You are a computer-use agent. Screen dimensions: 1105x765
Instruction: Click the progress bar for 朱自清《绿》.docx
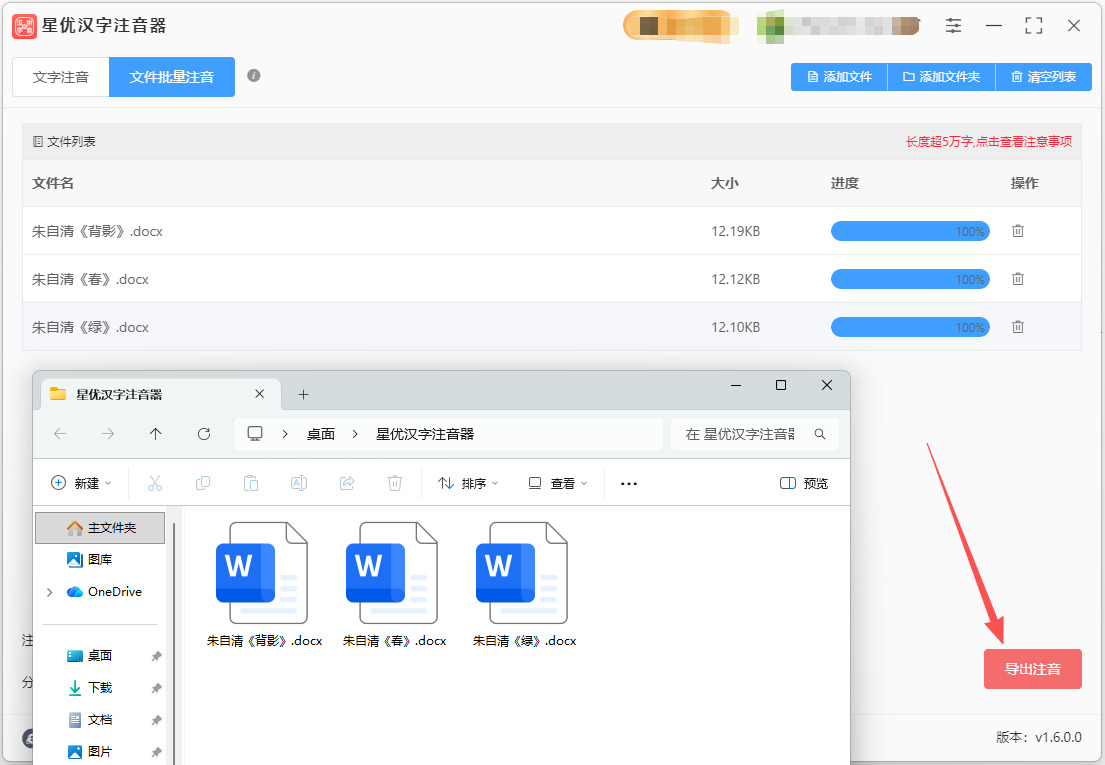(x=910, y=327)
